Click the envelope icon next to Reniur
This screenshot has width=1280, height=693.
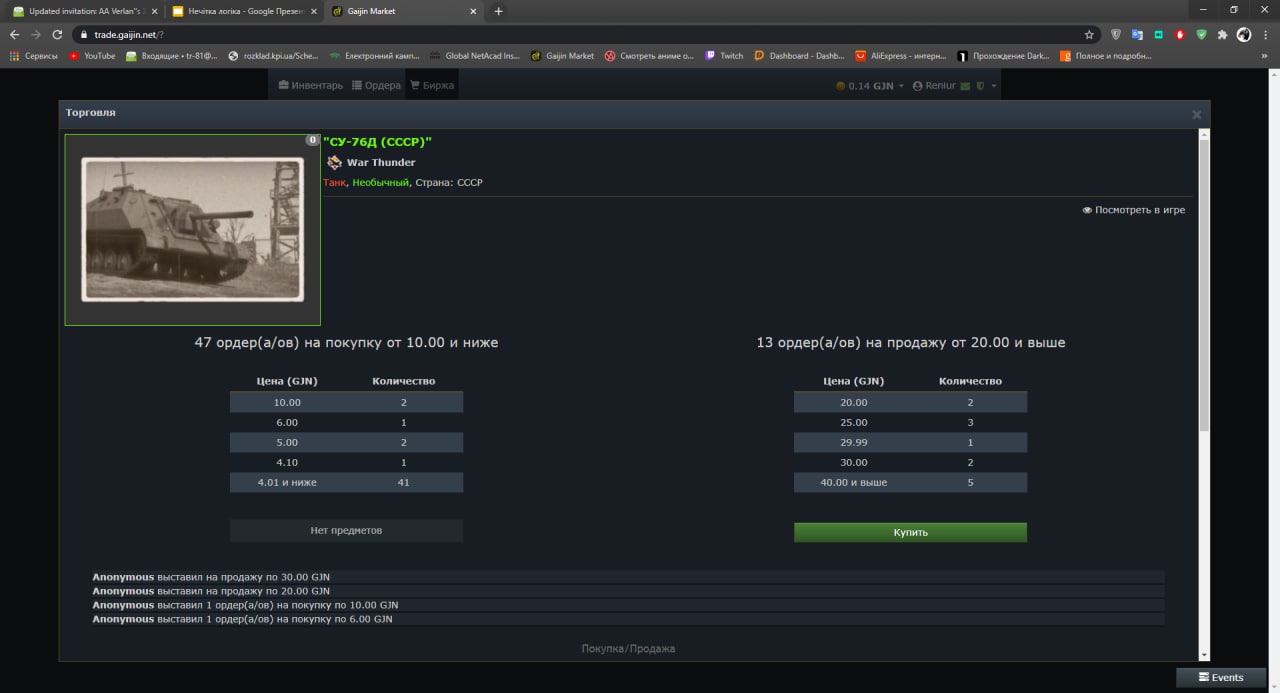point(965,86)
